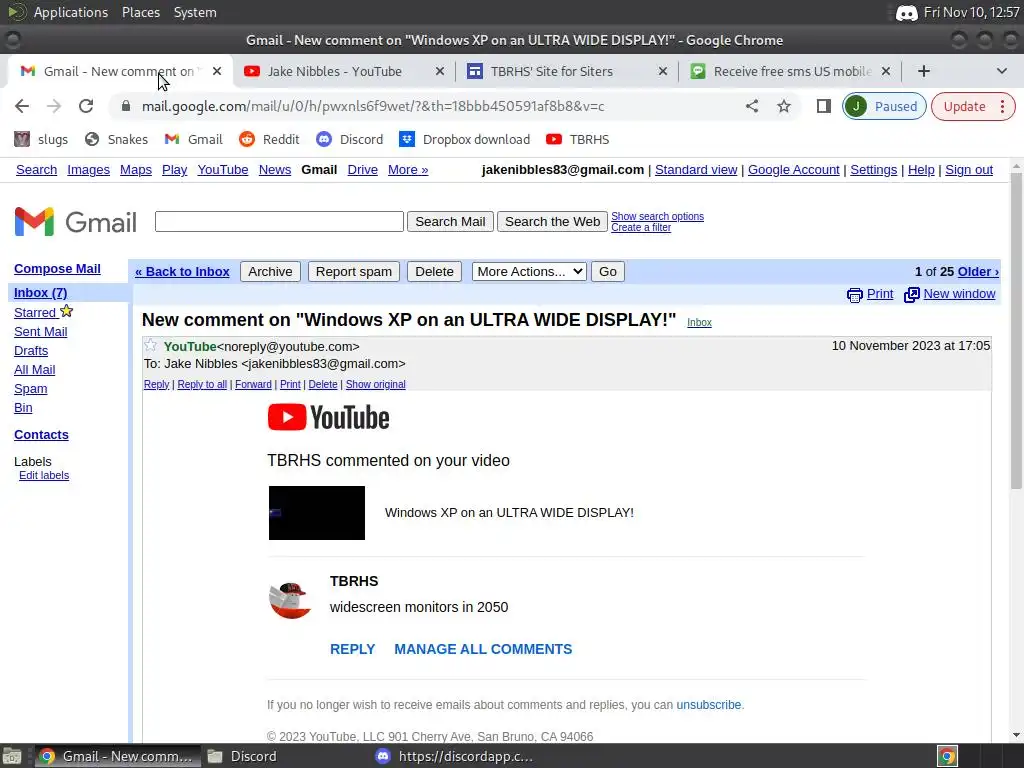Close the TBRHS' Site for Siters tab
Viewport: 1024px width, 768px height.
[662, 71]
